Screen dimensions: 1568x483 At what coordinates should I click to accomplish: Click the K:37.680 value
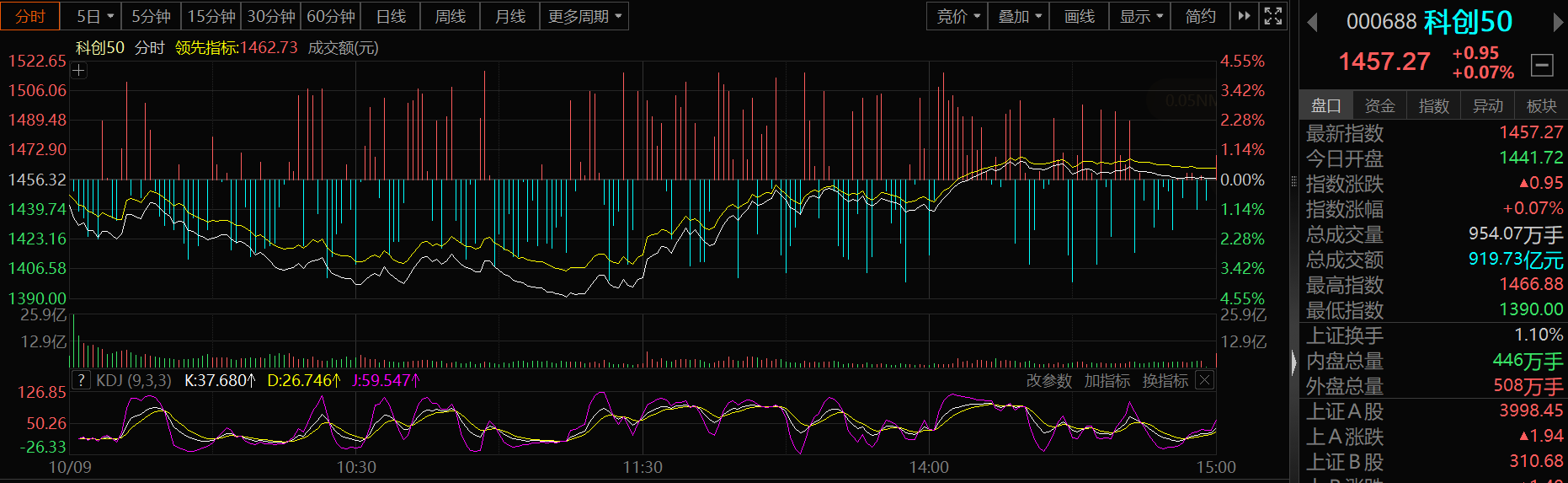(219, 380)
